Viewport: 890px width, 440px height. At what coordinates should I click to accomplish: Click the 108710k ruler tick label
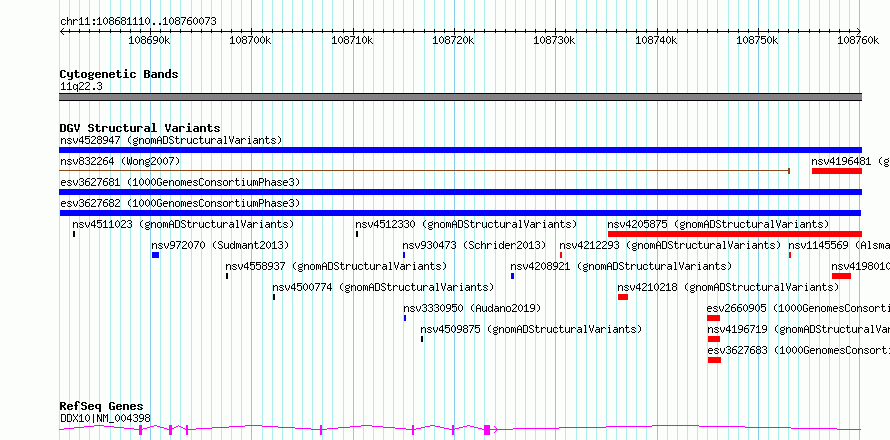[353, 40]
